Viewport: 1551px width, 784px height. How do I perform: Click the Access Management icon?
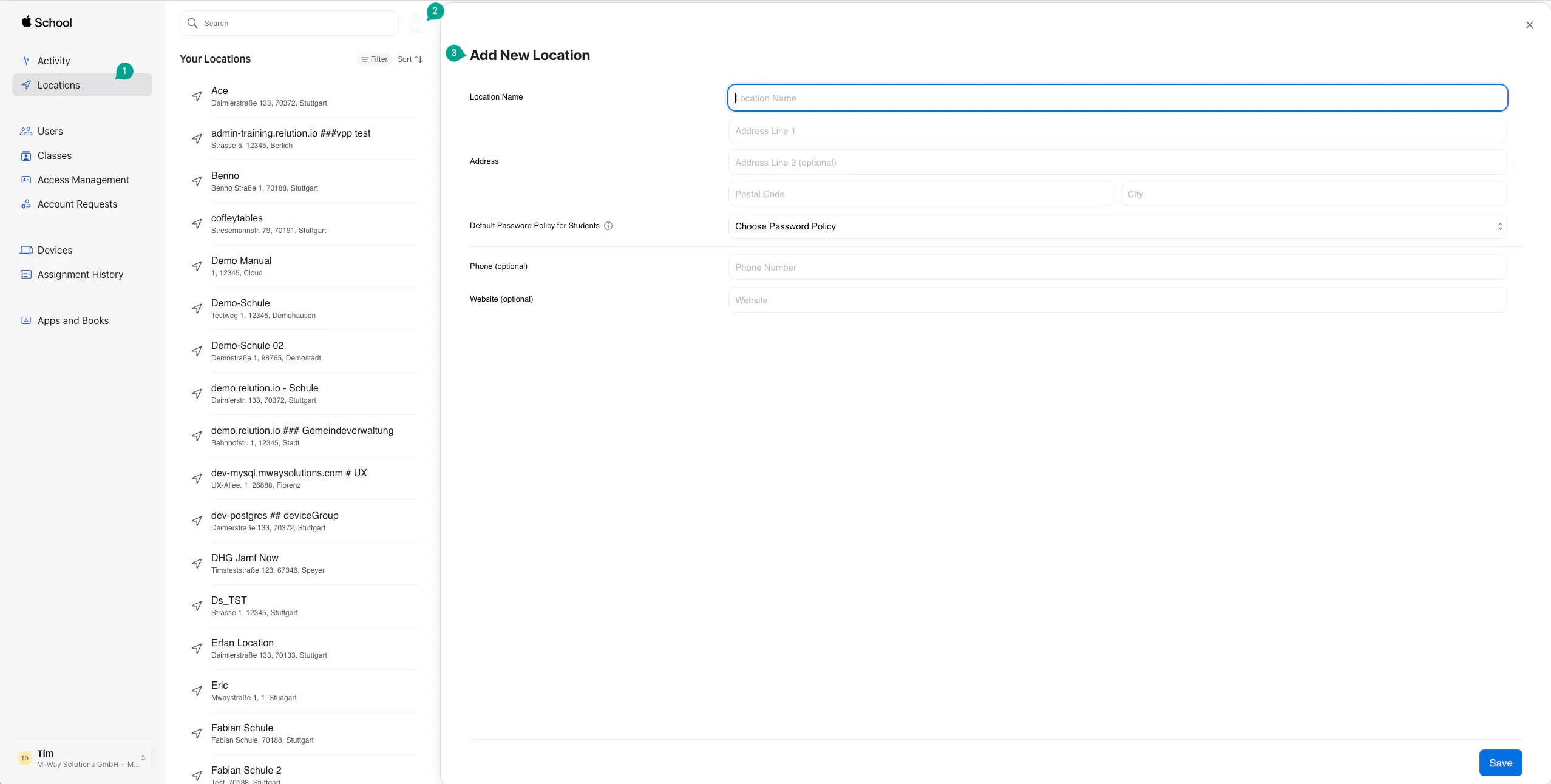pos(26,180)
